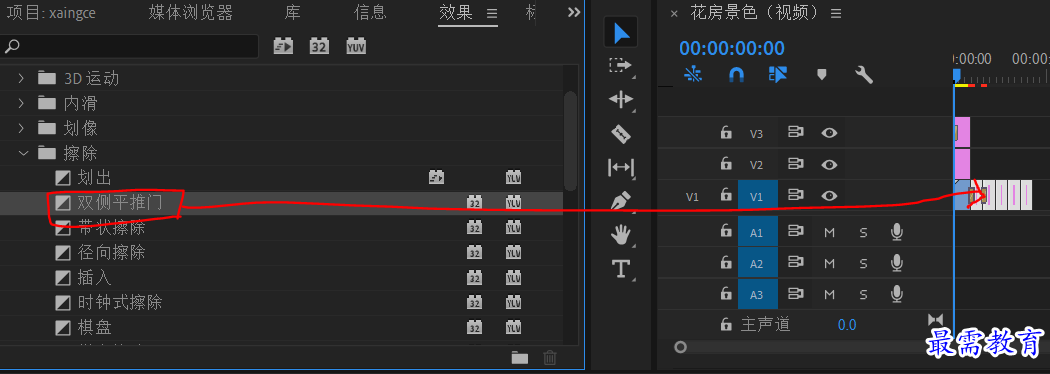Image resolution: width=1050 pixels, height=374 pixels.
Task: Switch to the 媒体浏览器 tab
Action: click(x=191, y=12)
